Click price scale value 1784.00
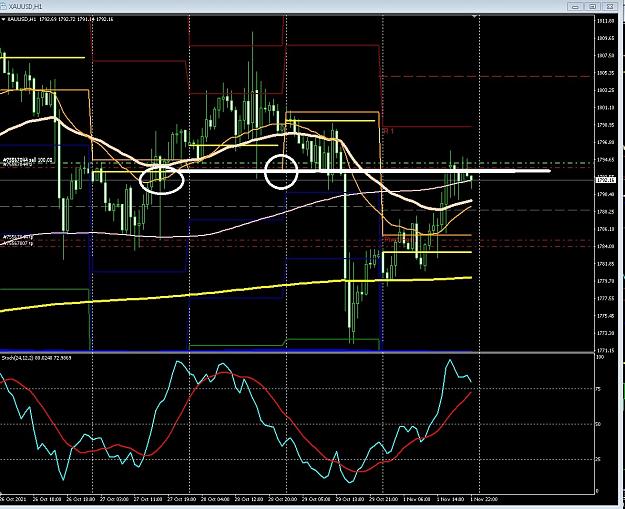This screenshot has width=625, height=509. click(605, 246)
